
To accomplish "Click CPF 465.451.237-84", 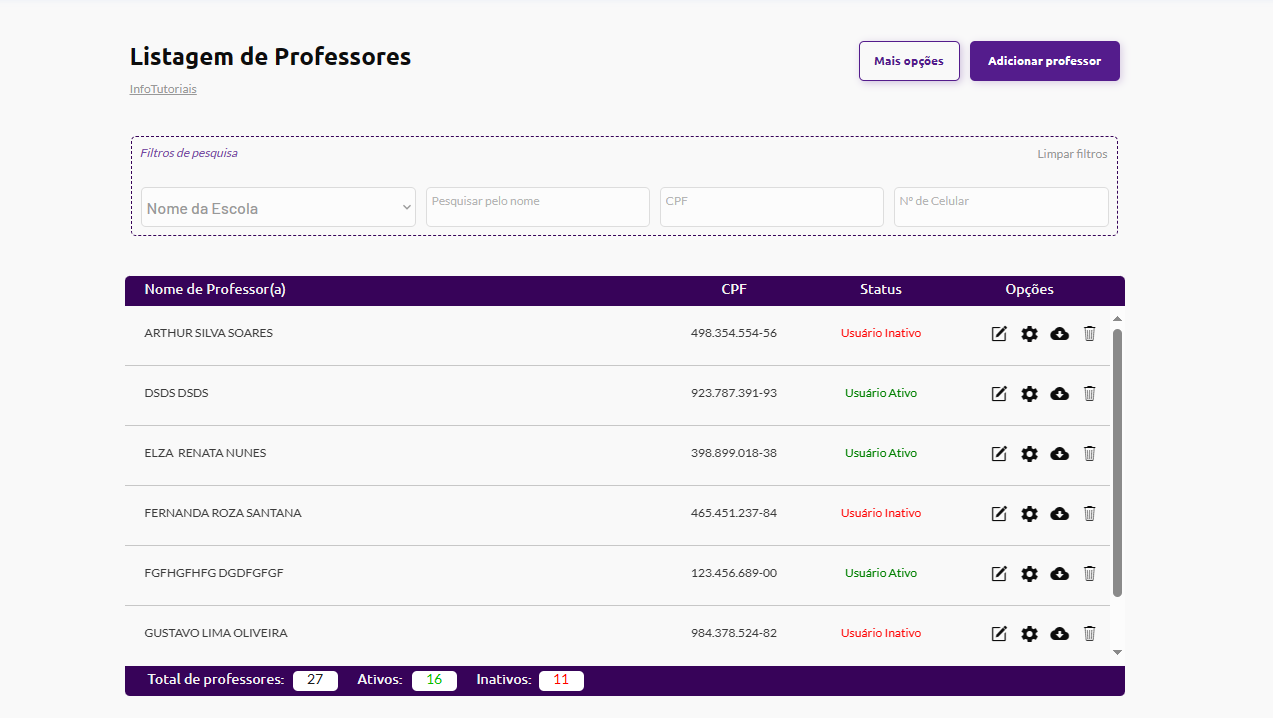I will click(734, 513).
